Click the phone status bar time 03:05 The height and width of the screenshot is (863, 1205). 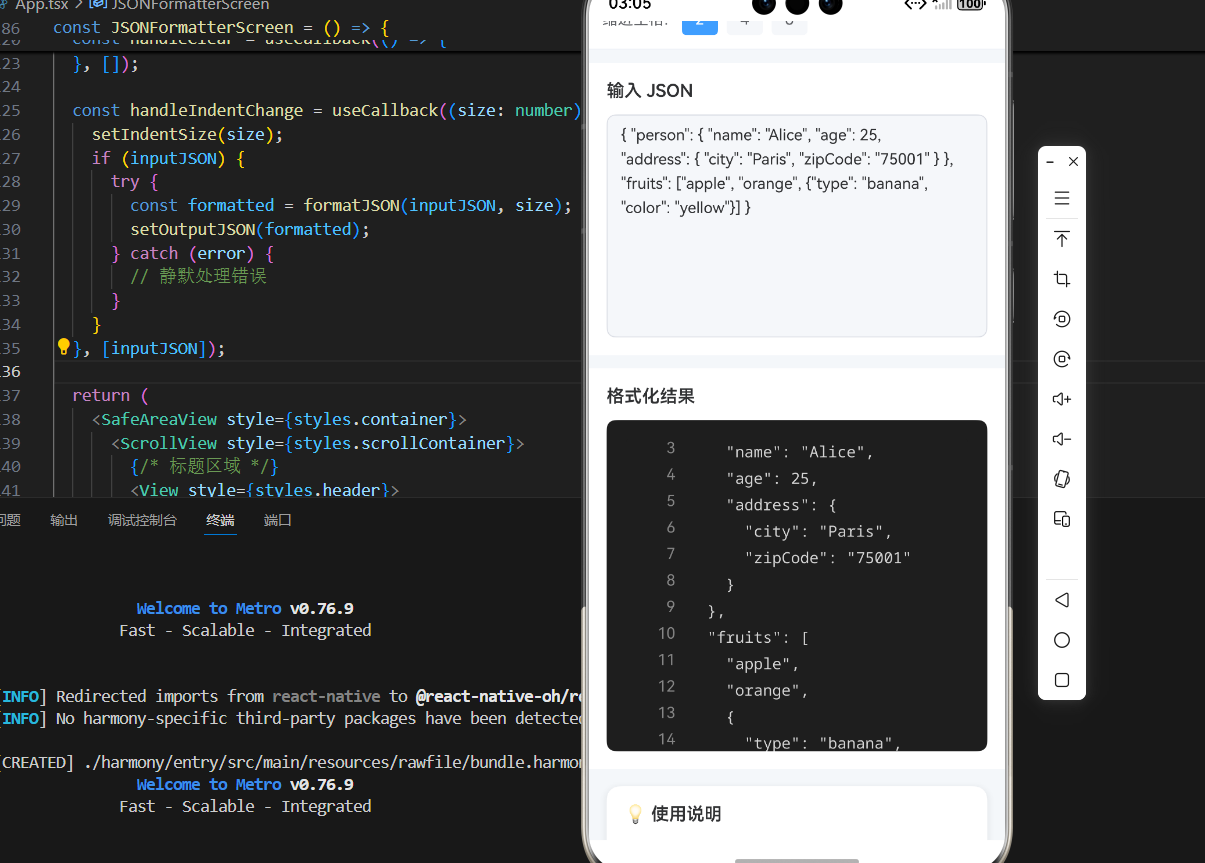tap(629, 5)
